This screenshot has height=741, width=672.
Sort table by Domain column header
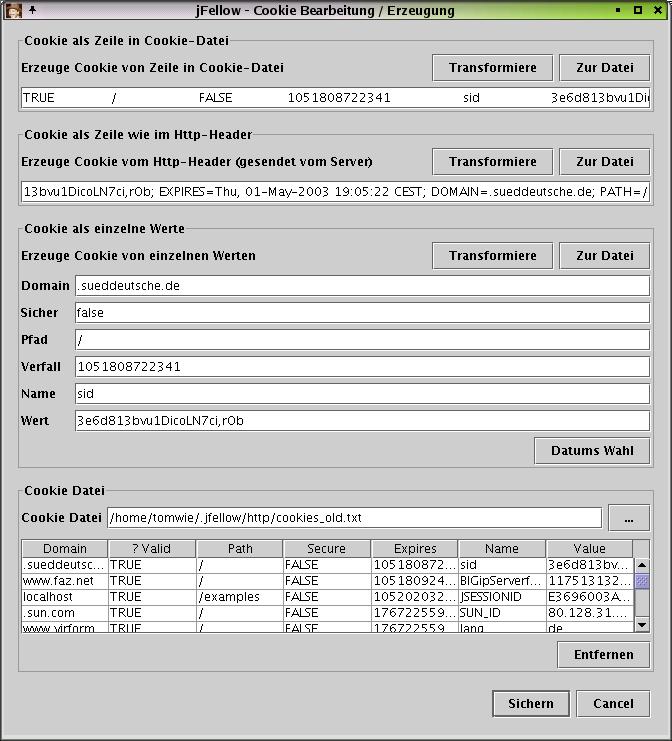tap(65, 549)
